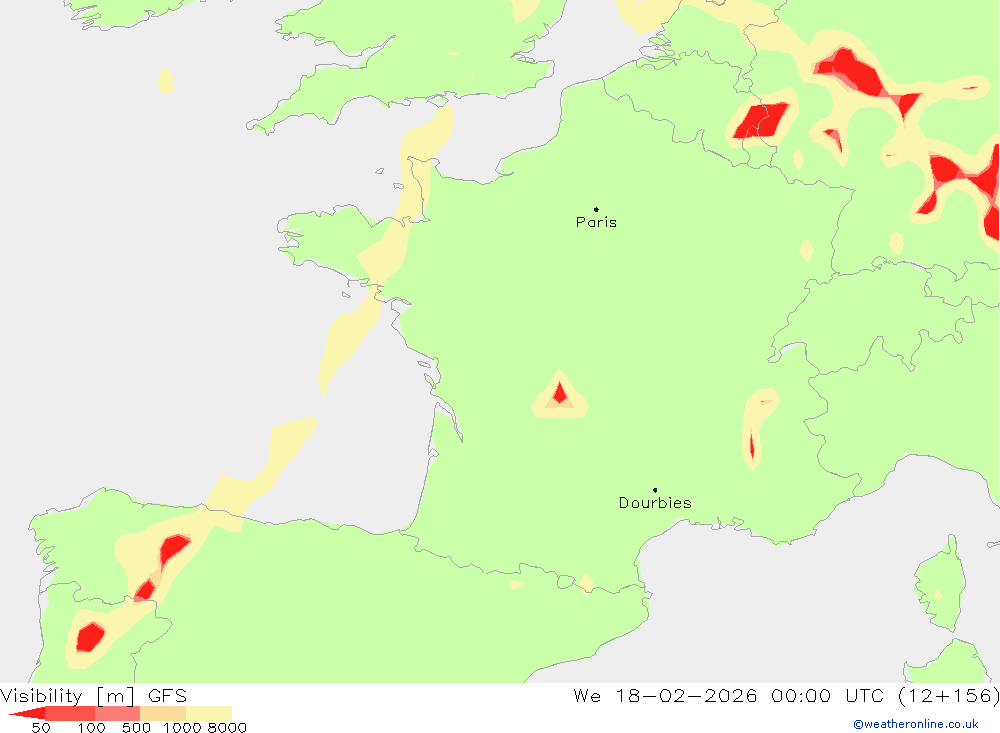Click the forecast date We 18-02-2026 text
The image size is (1000, 733).
point(665,695)
